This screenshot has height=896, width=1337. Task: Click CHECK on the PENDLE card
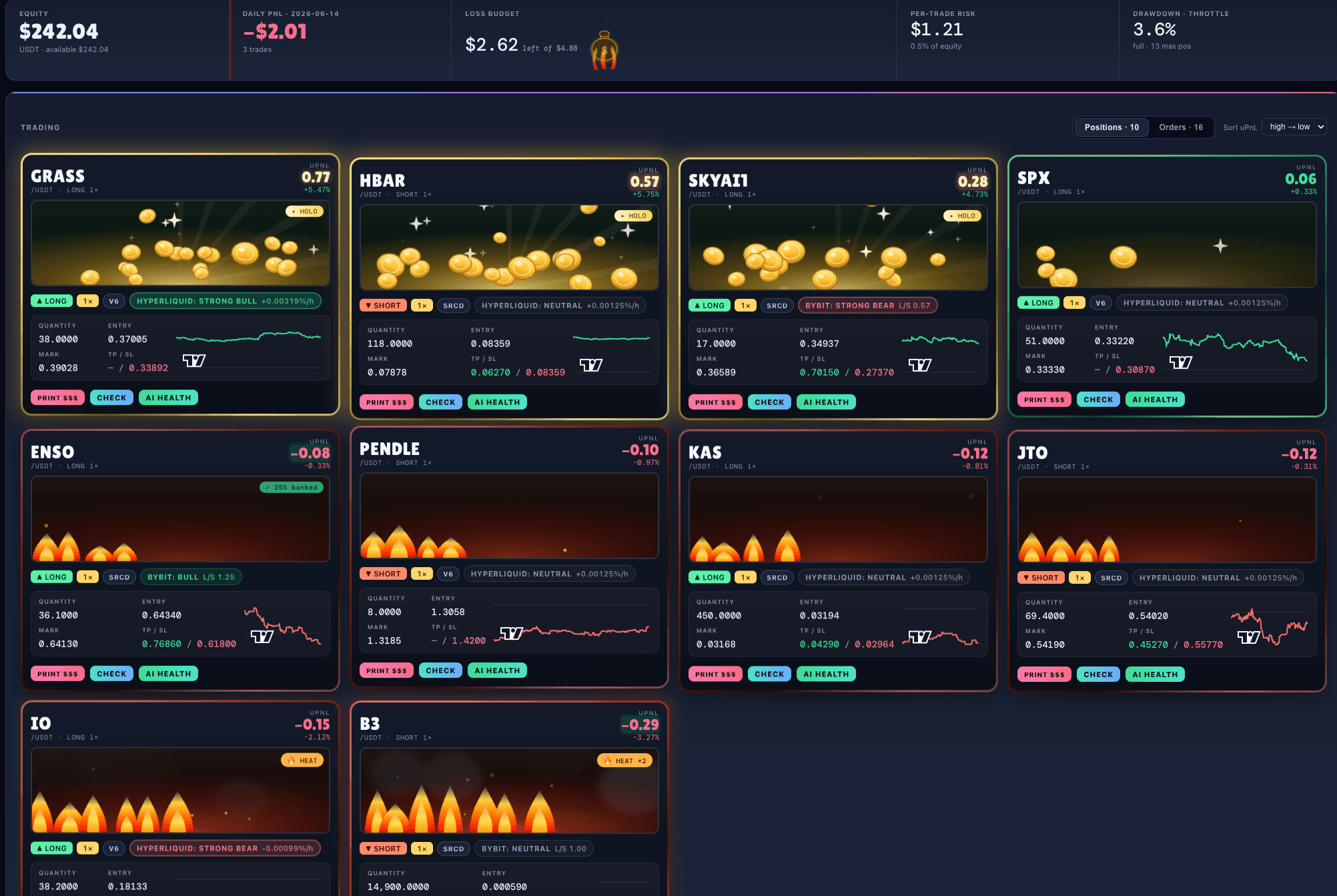pos(440,670)
